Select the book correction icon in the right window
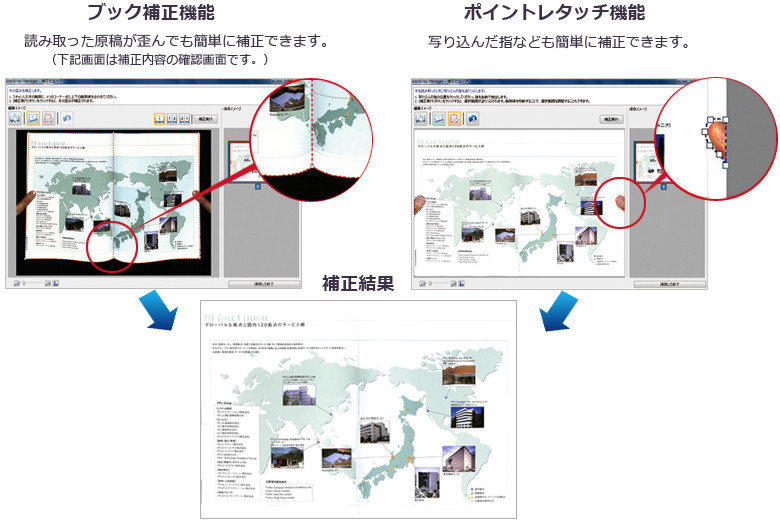Image resolution: width=780 pixels, height=520 pixels. (x=438, y=118)
